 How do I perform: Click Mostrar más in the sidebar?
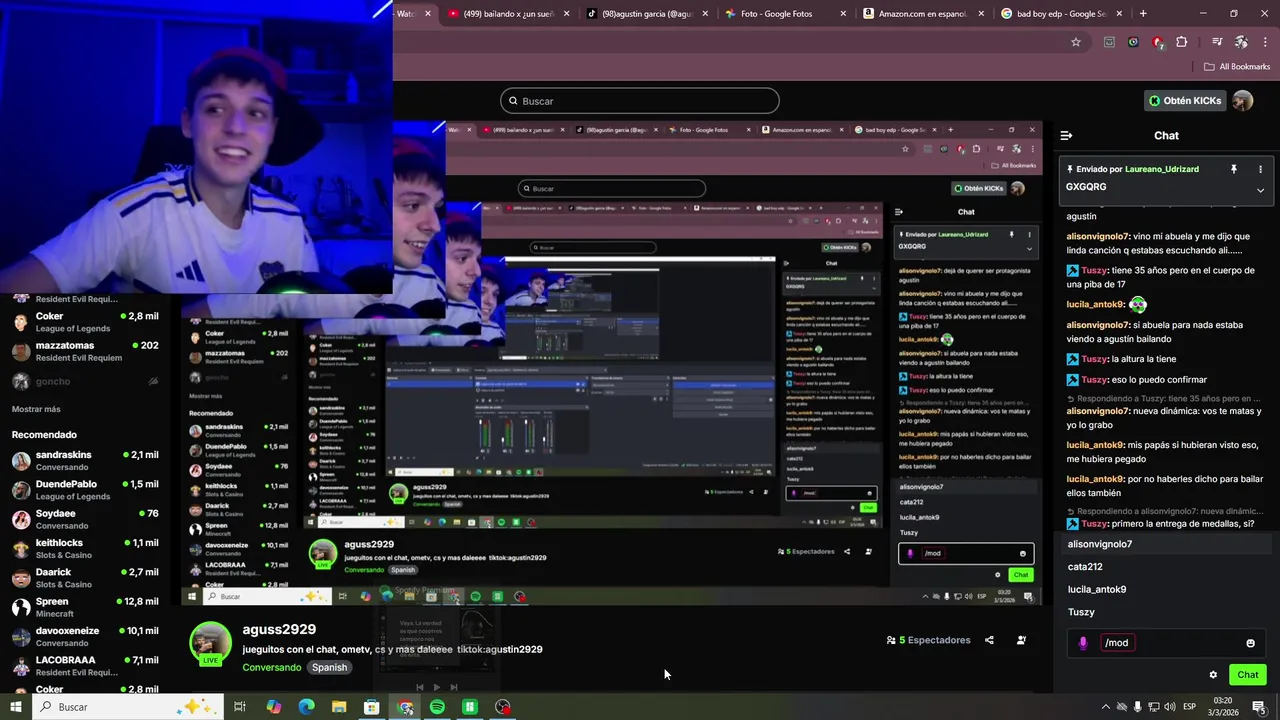tap(36, 409)
